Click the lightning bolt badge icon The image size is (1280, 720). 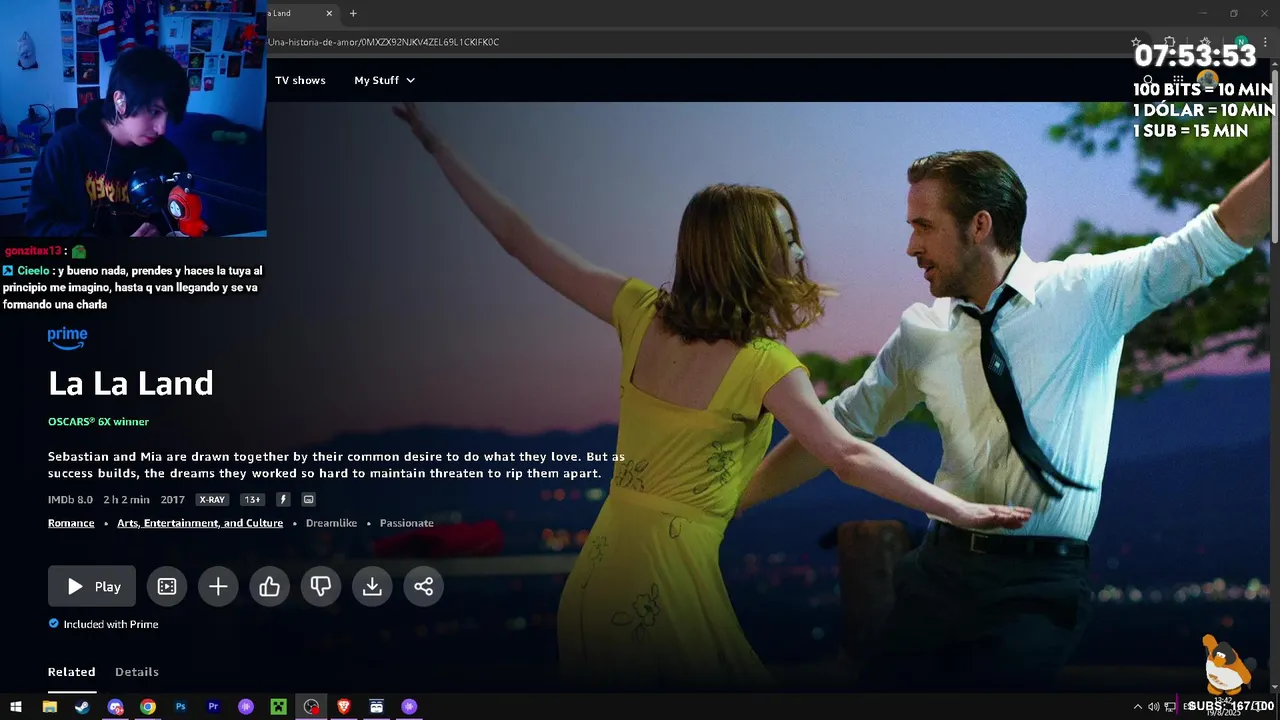(x=283, y=499)
